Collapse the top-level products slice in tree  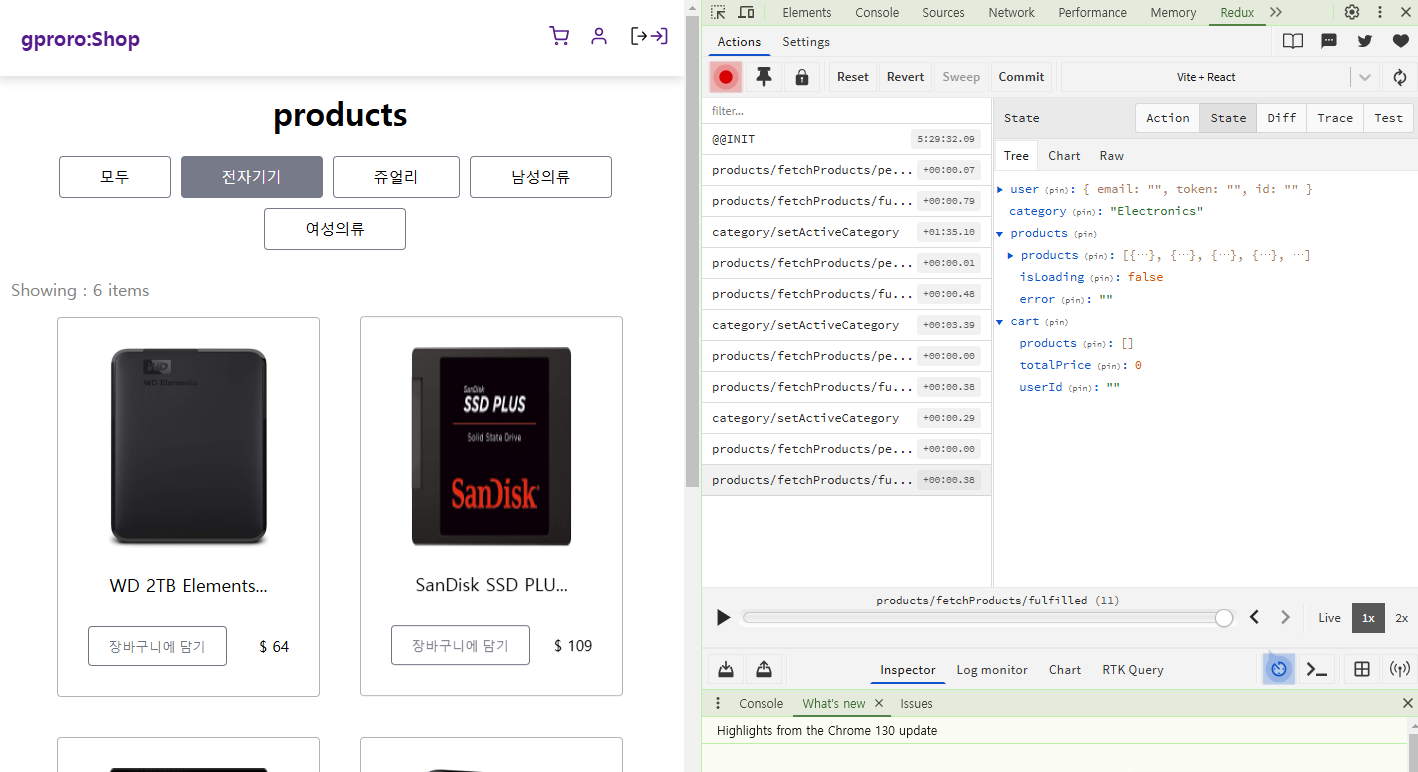point(1001,233)
